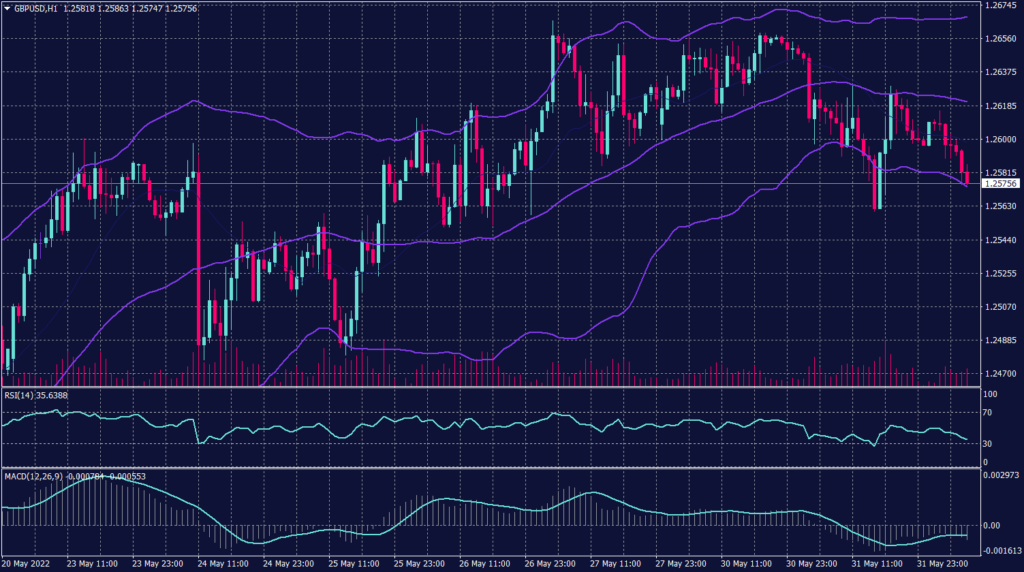Click the GBPUSD,H1 chart title label
Viewport: 1024px width, 572px height.
[34, 7]
